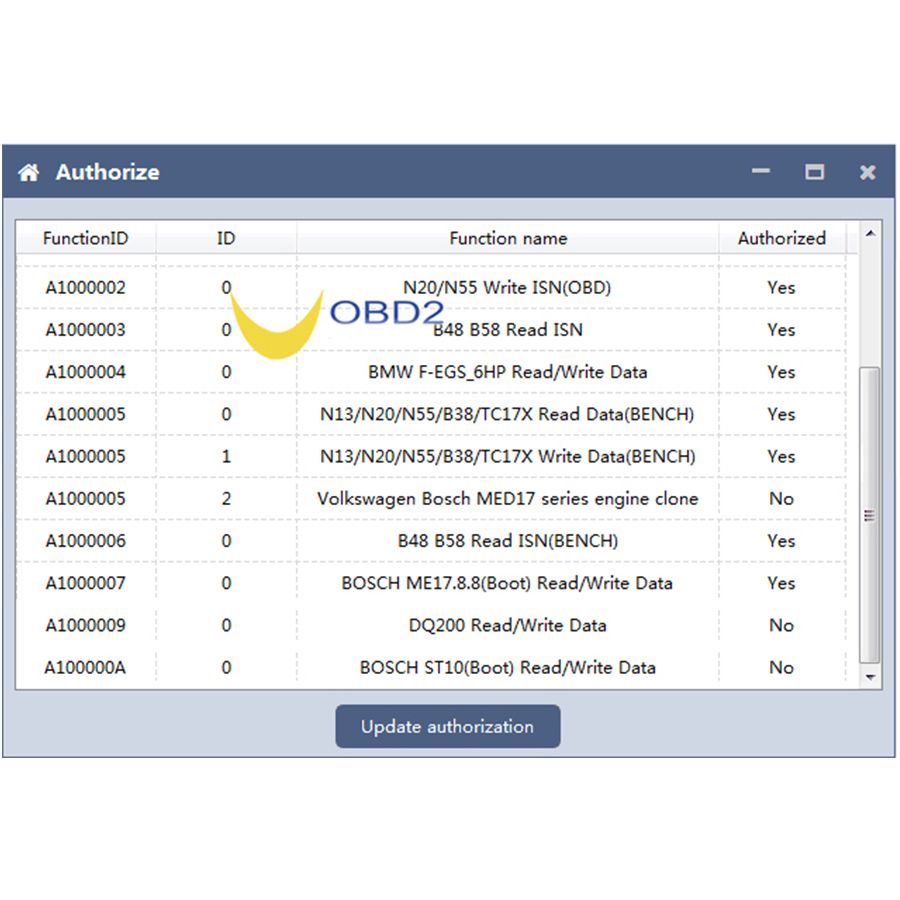Select N13/N20/N55/B38/TC17X Write Data(BENCH) row
900x900 pixels.
click(x=507, y=457)
